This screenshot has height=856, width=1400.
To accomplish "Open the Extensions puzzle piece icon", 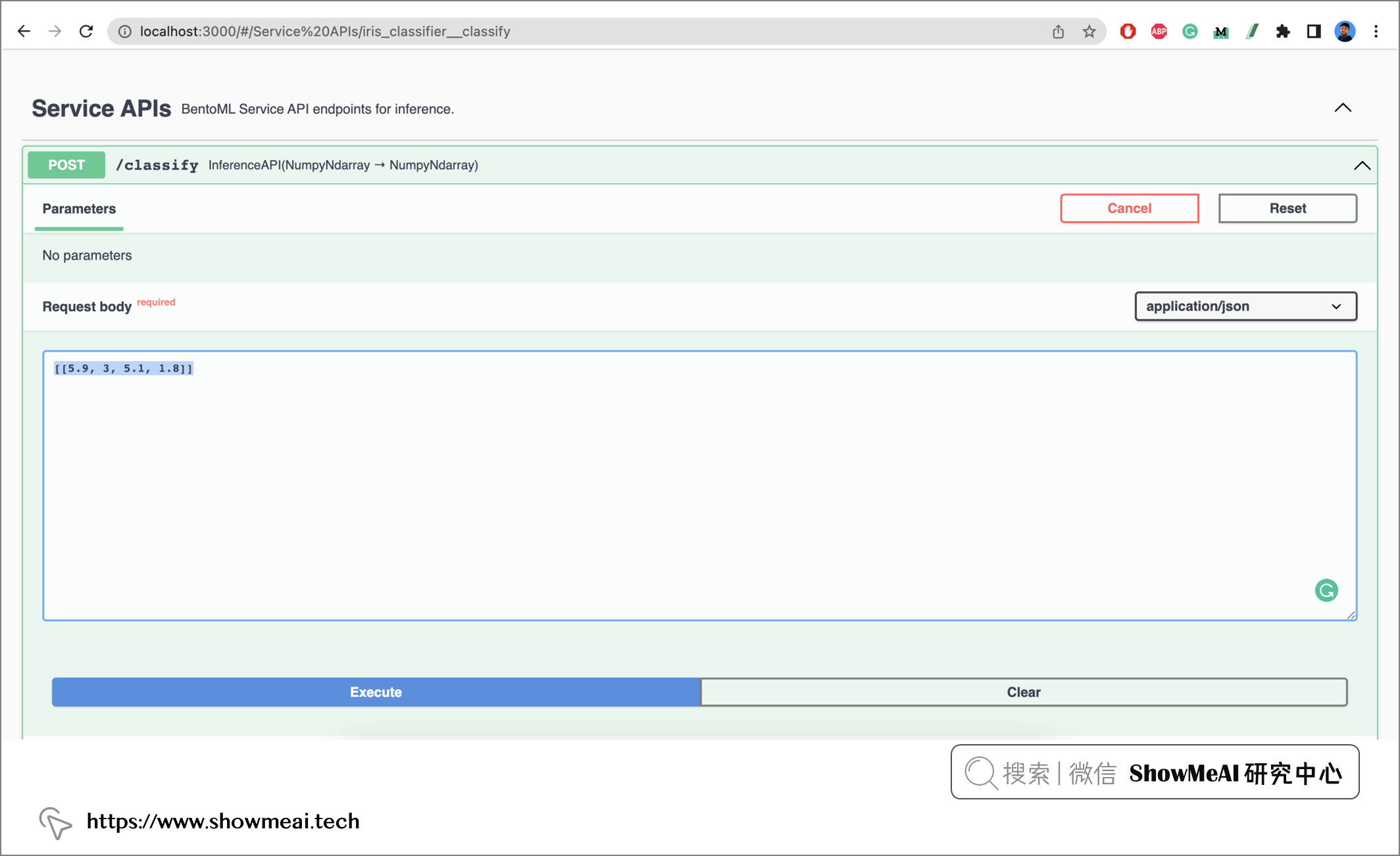I will [1283, 31].
